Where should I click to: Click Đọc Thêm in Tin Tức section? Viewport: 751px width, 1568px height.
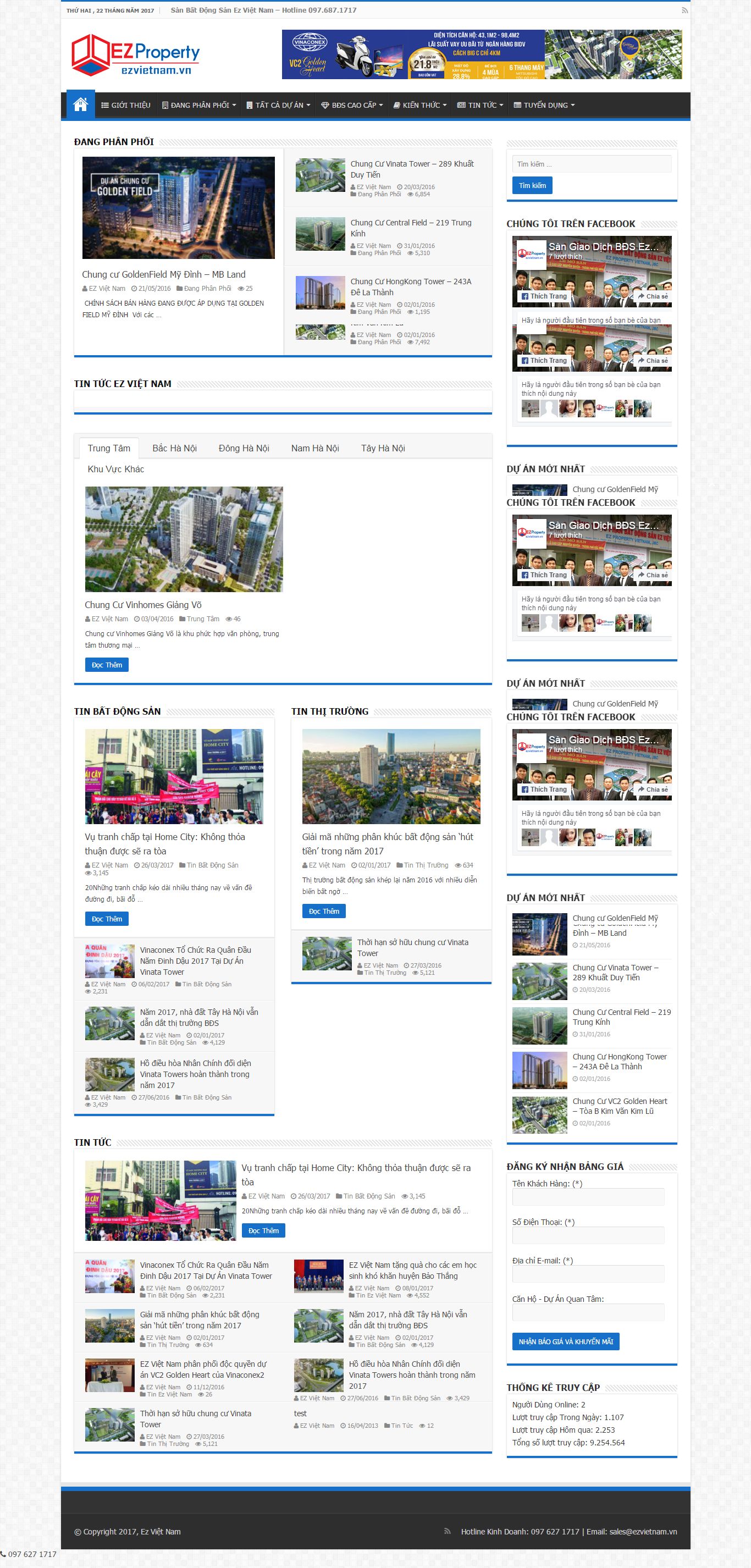click(x=263, y=1230)
